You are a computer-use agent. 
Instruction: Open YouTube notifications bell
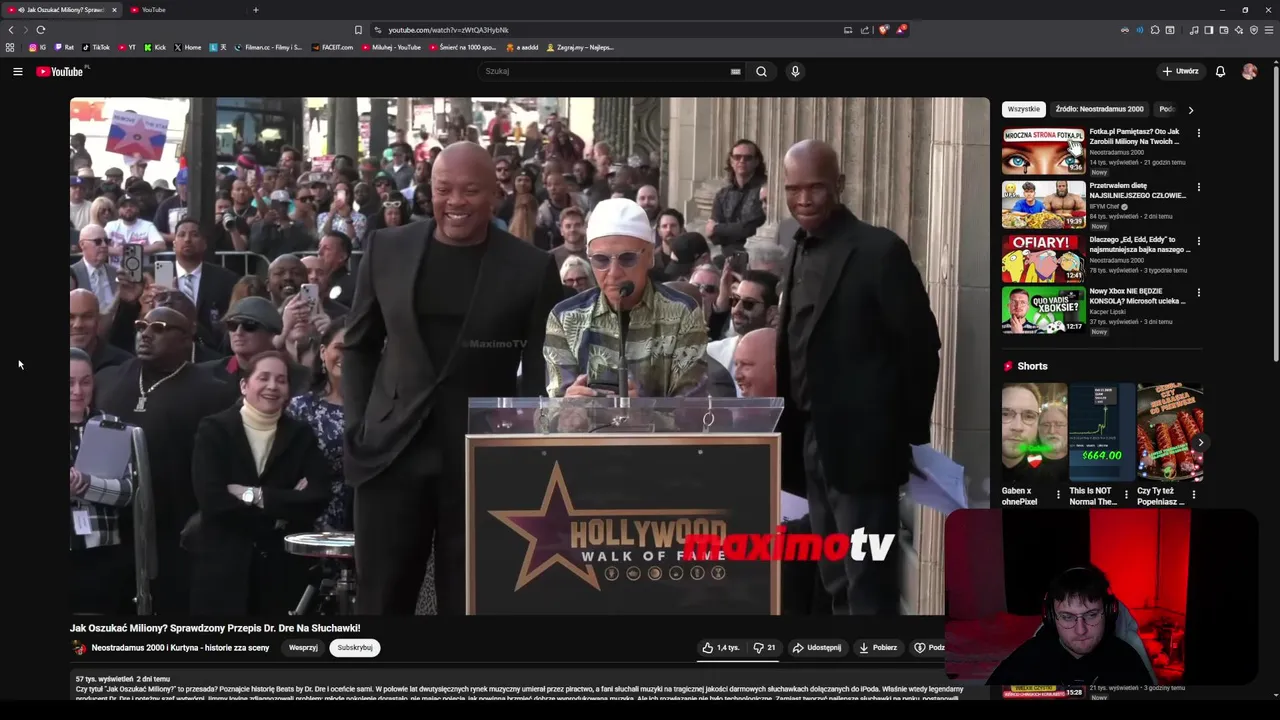coord(1220,71)
